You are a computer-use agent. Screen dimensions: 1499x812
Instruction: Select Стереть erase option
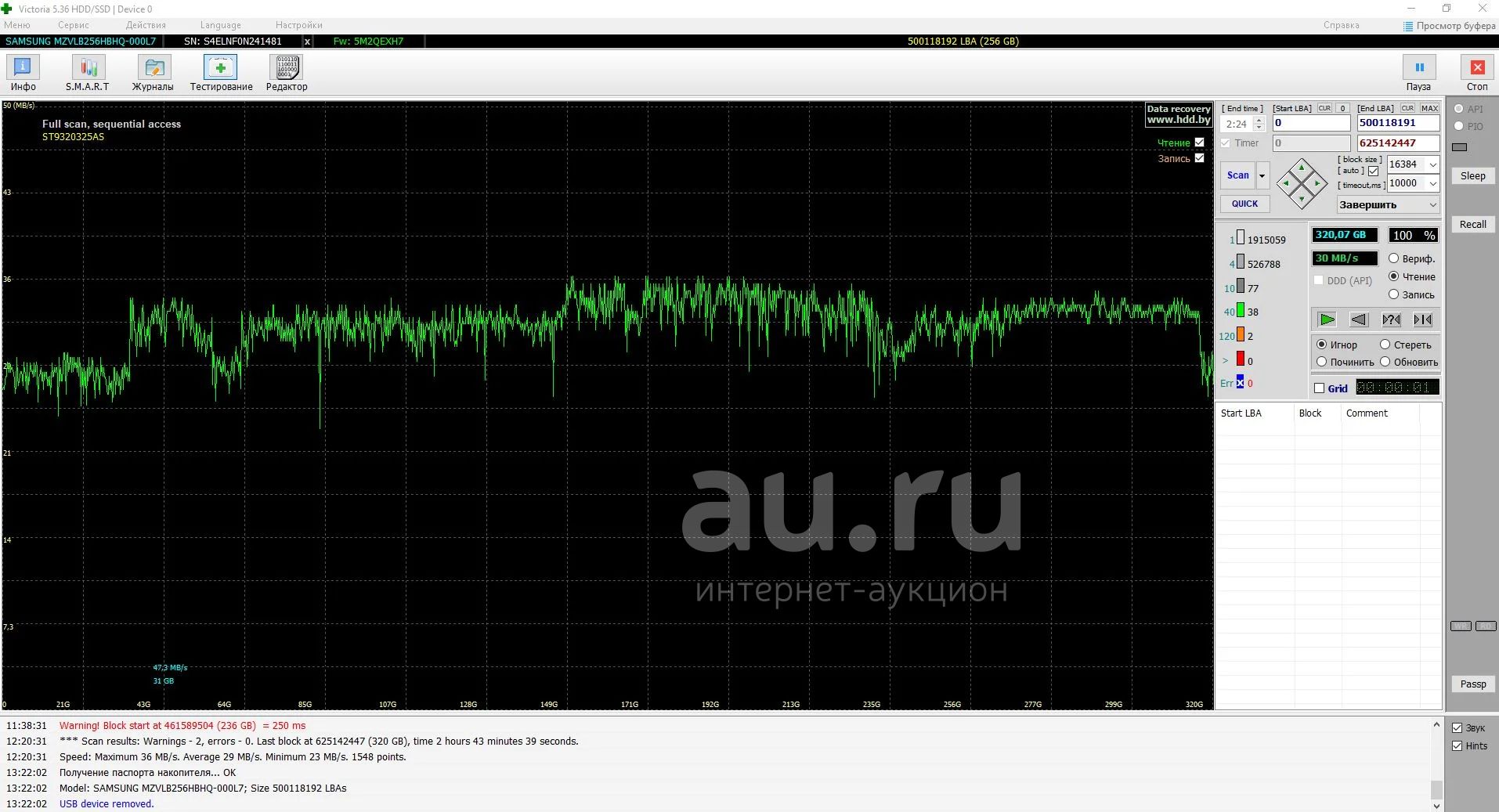coord(1385,345)
